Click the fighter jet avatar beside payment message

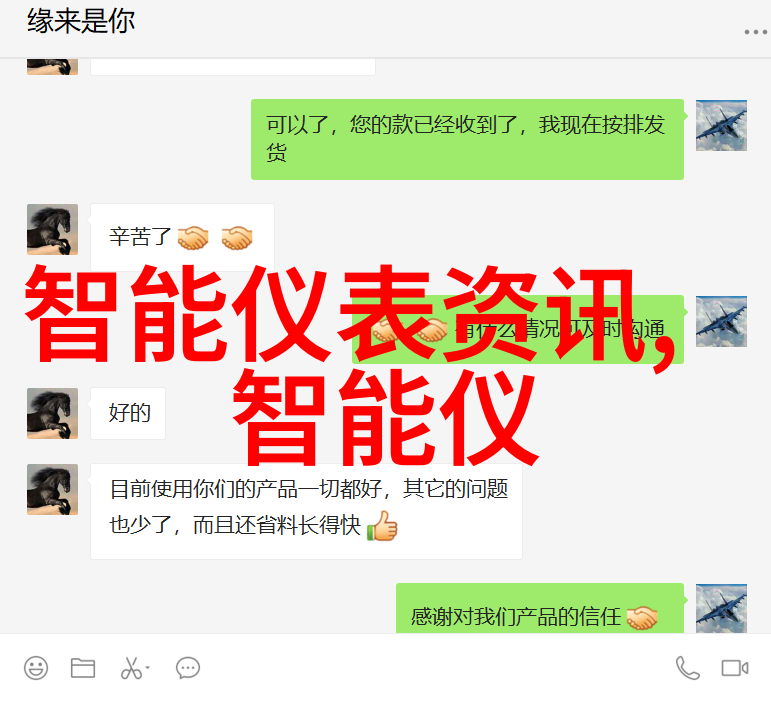(721, 125)
